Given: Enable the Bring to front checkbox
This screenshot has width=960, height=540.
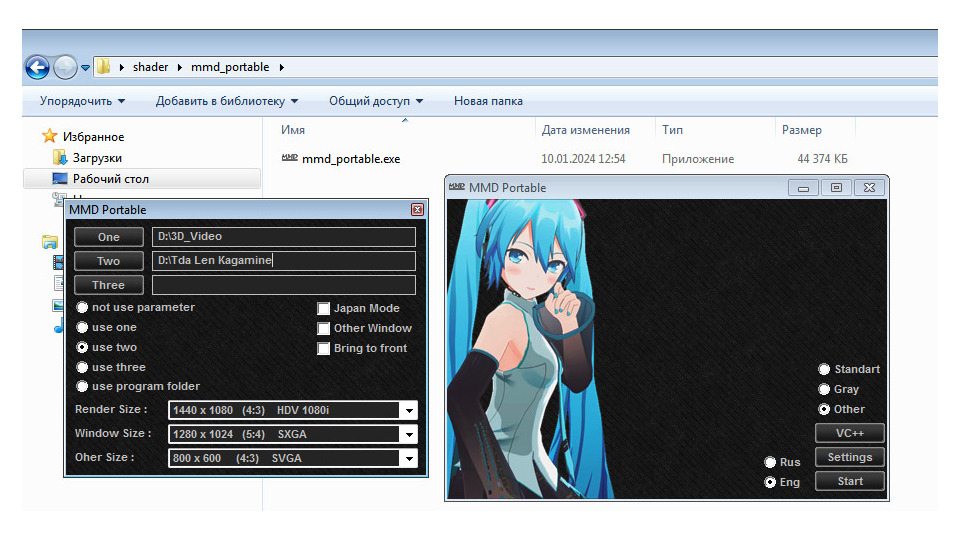Looking at the screenshot, I should 323,348.
